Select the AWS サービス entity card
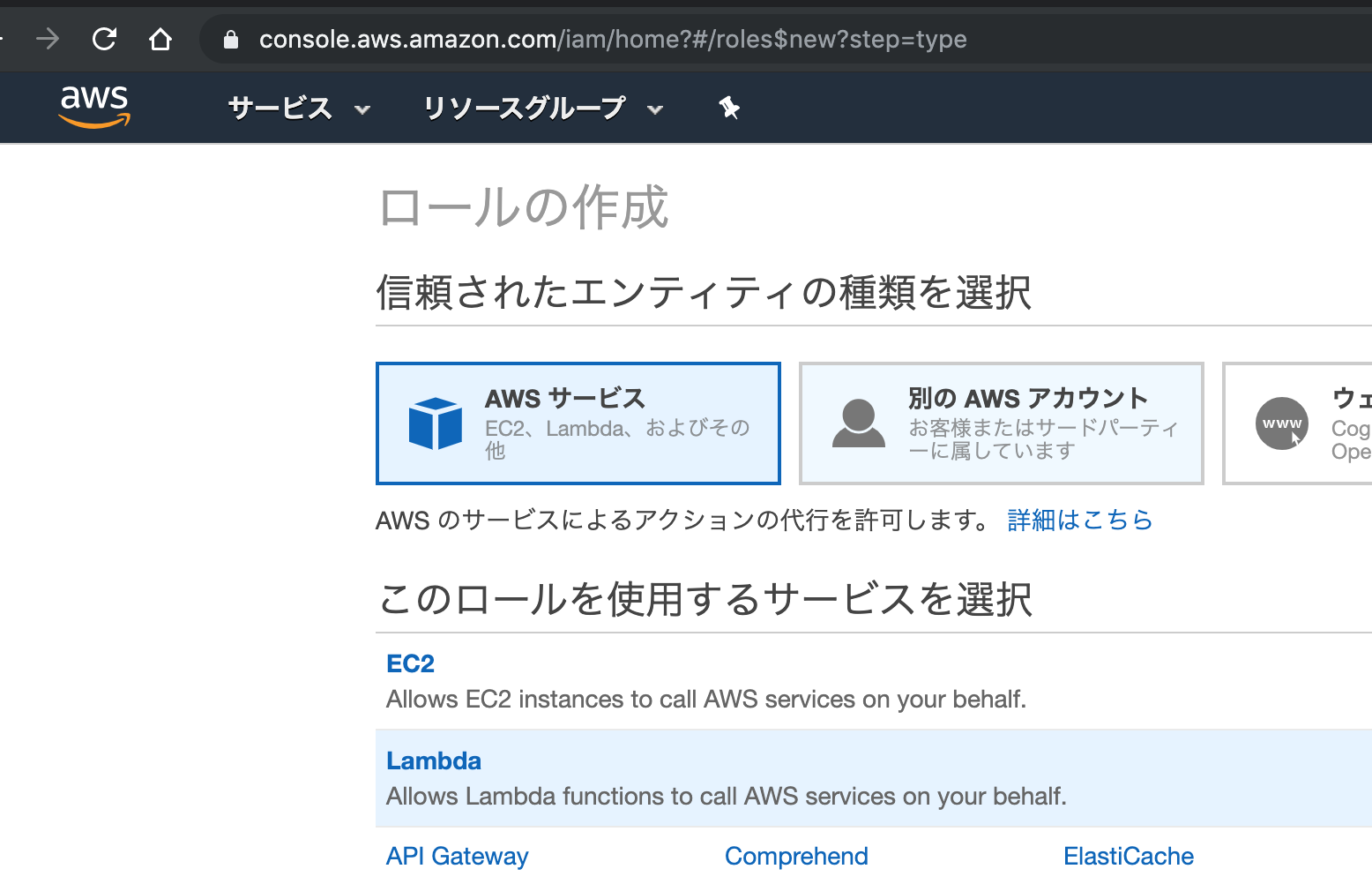 point(578,423)
